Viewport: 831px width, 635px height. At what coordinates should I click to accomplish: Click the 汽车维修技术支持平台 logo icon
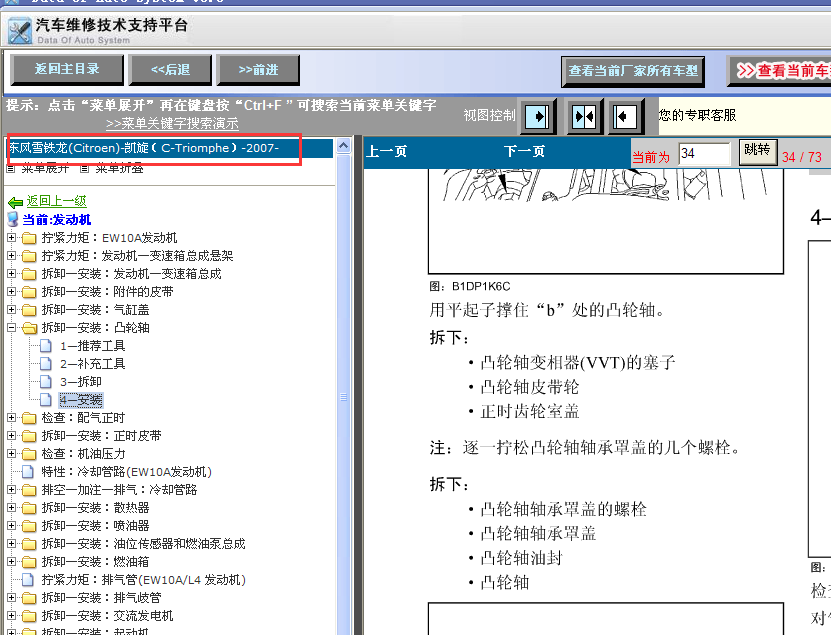19,30
